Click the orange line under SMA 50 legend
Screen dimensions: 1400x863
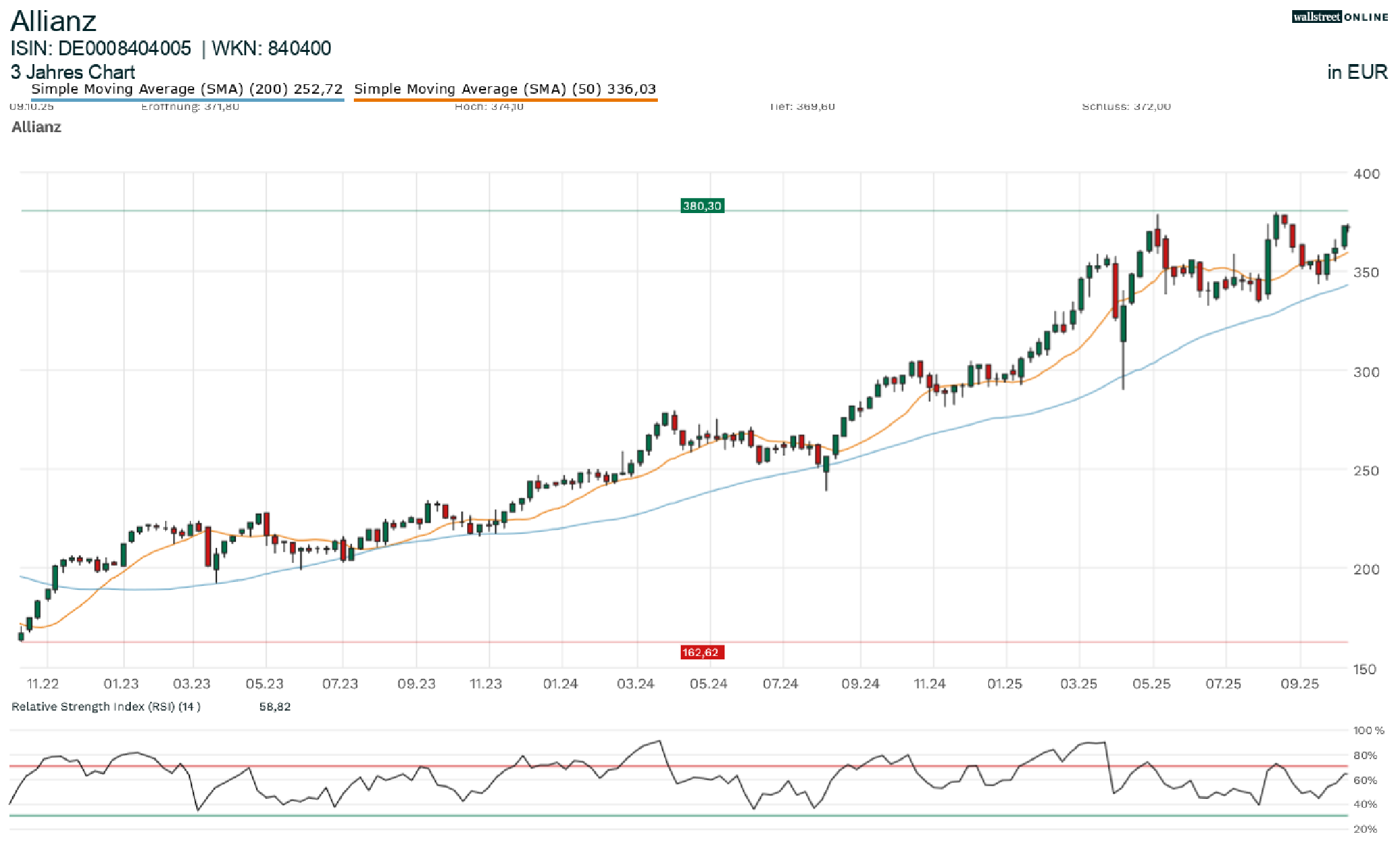click(x=505, y=100)
